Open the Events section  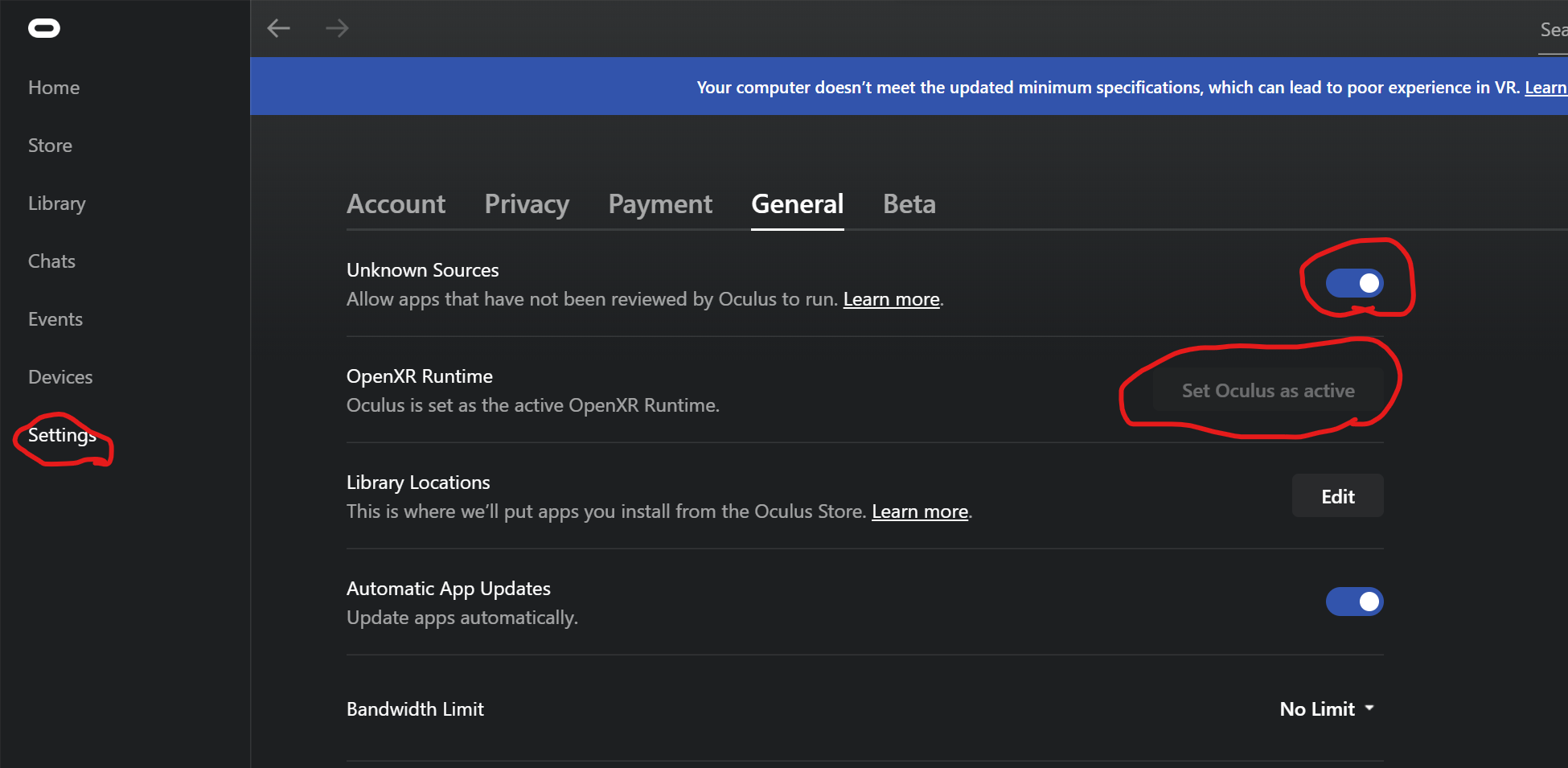(x=55, y=318)
